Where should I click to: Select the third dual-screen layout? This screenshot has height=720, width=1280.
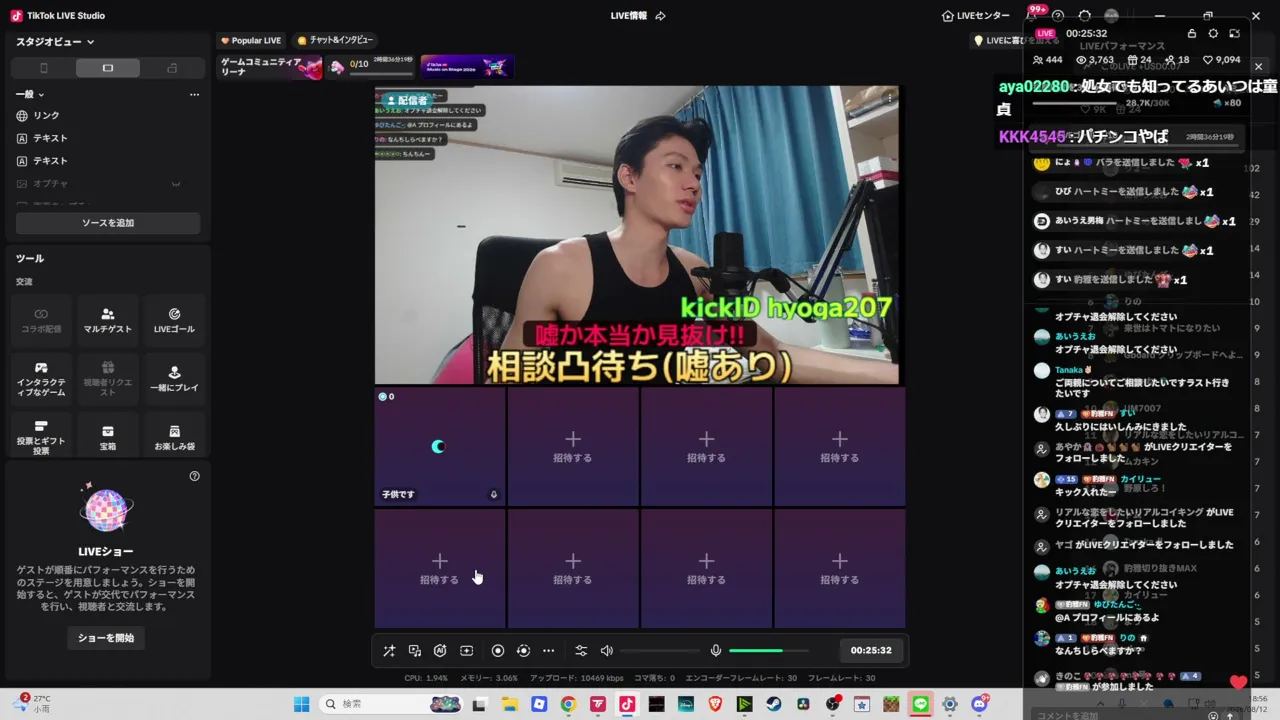(x=172, y=68)
